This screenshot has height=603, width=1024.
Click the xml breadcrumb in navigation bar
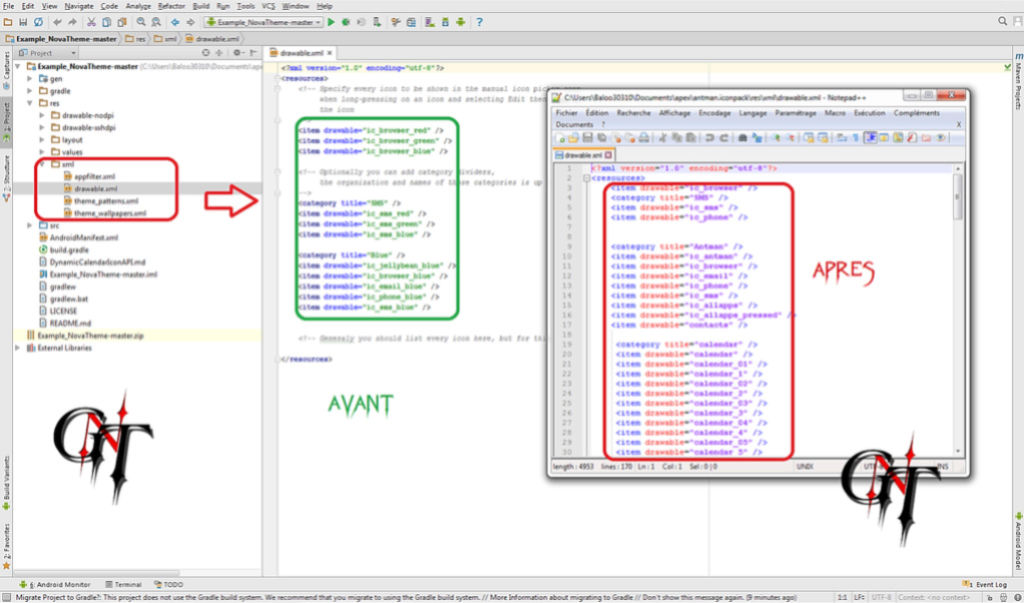pyautogui.click(x=165, y=39)
